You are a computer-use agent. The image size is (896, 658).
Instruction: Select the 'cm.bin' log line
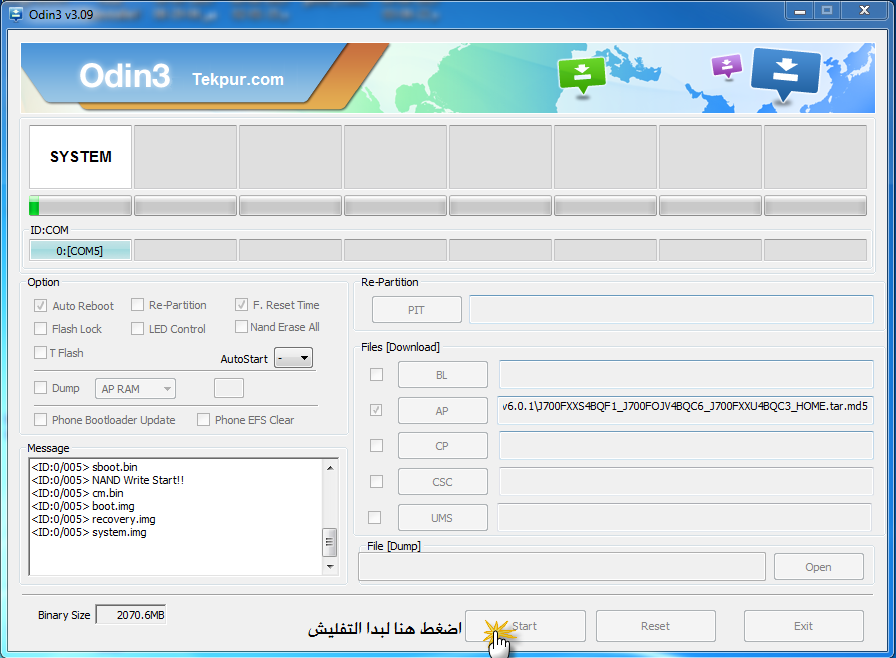click(78, 493)
